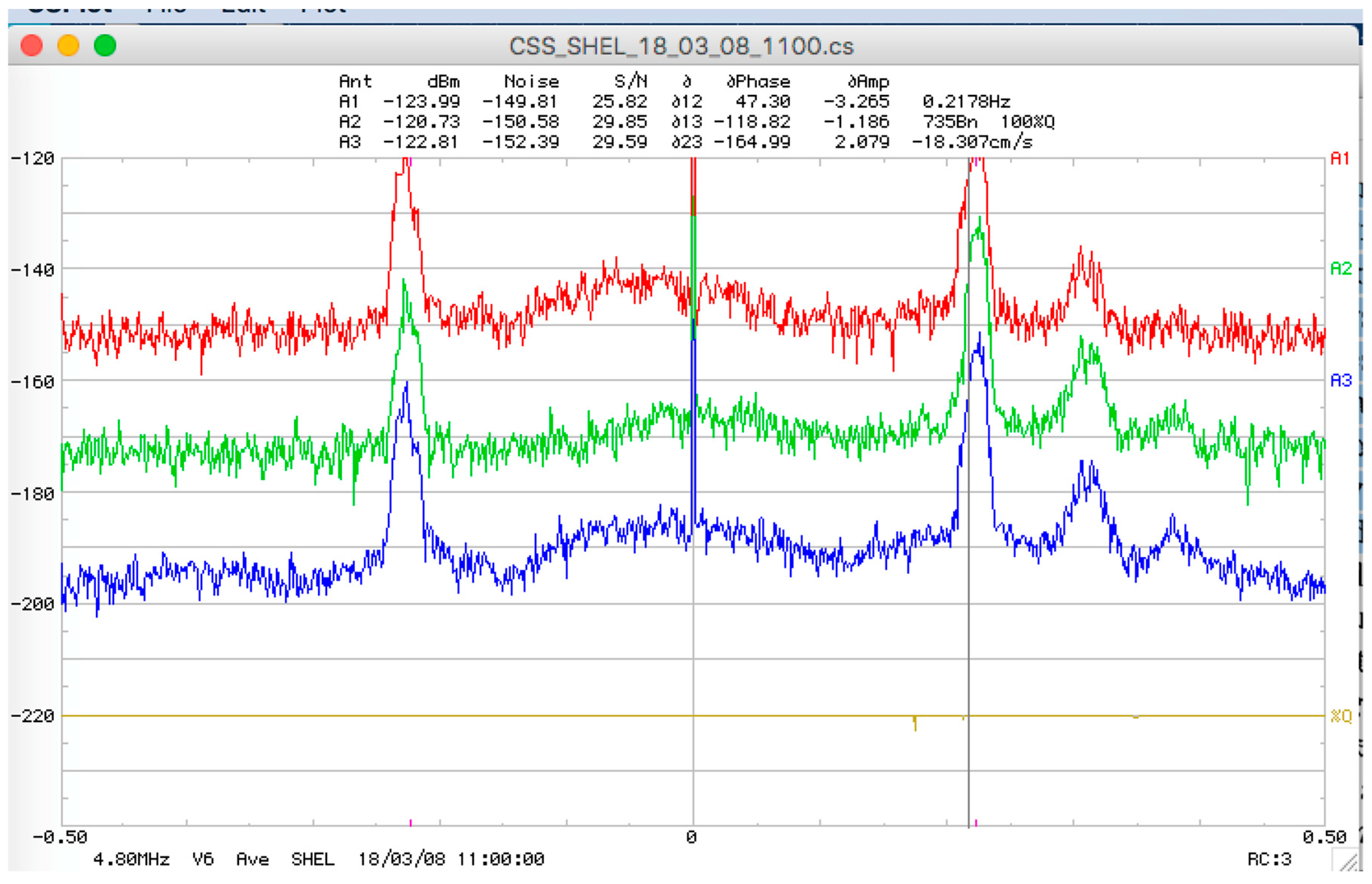Click the 'Ant' column header

(355, 82)
